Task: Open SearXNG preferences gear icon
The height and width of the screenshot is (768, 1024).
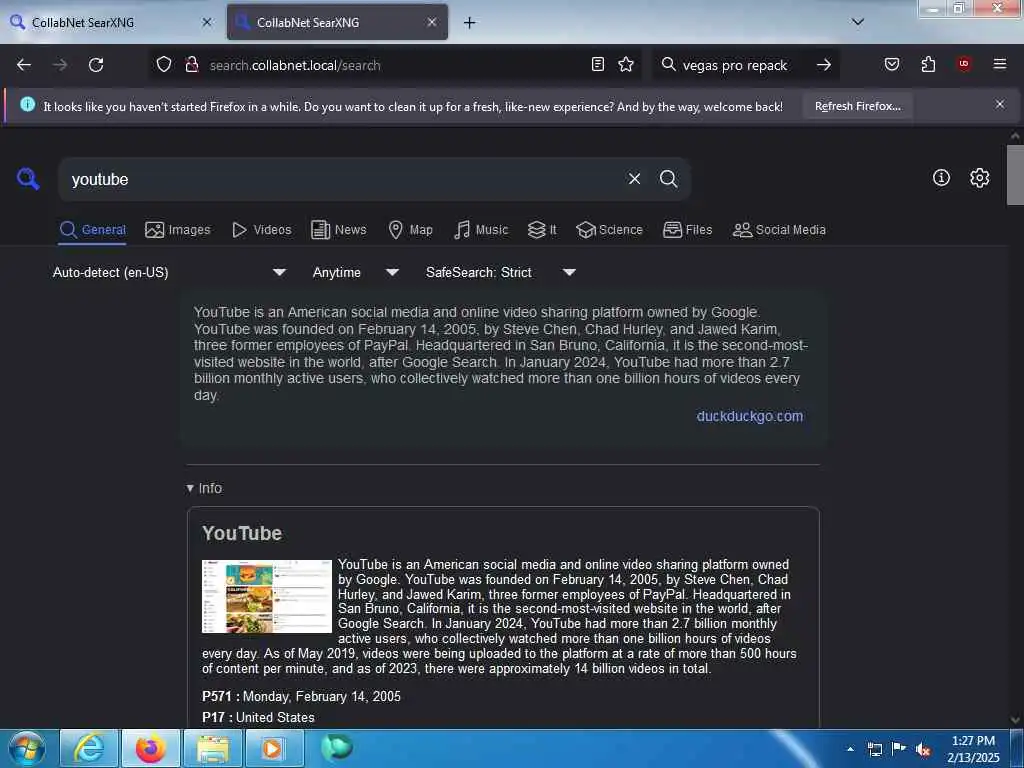Action: pyautogui.click(x=980, y=178)
